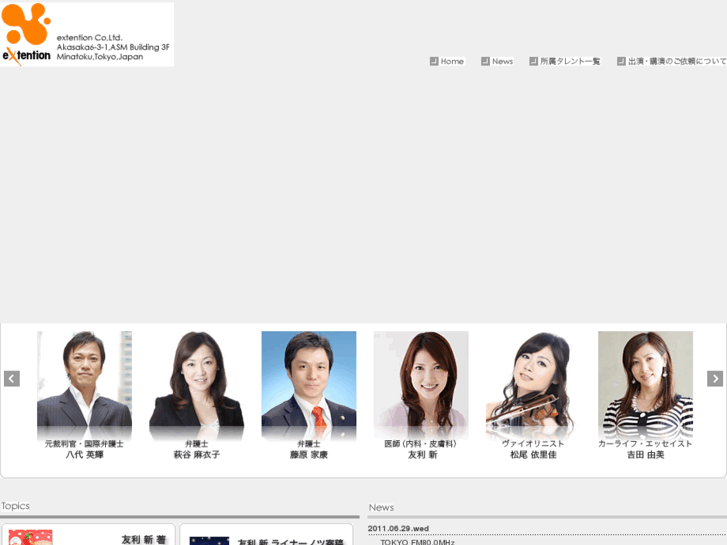
Task: Click the dark blue topic thumbnail image
Action: click(x=209, y=541)
